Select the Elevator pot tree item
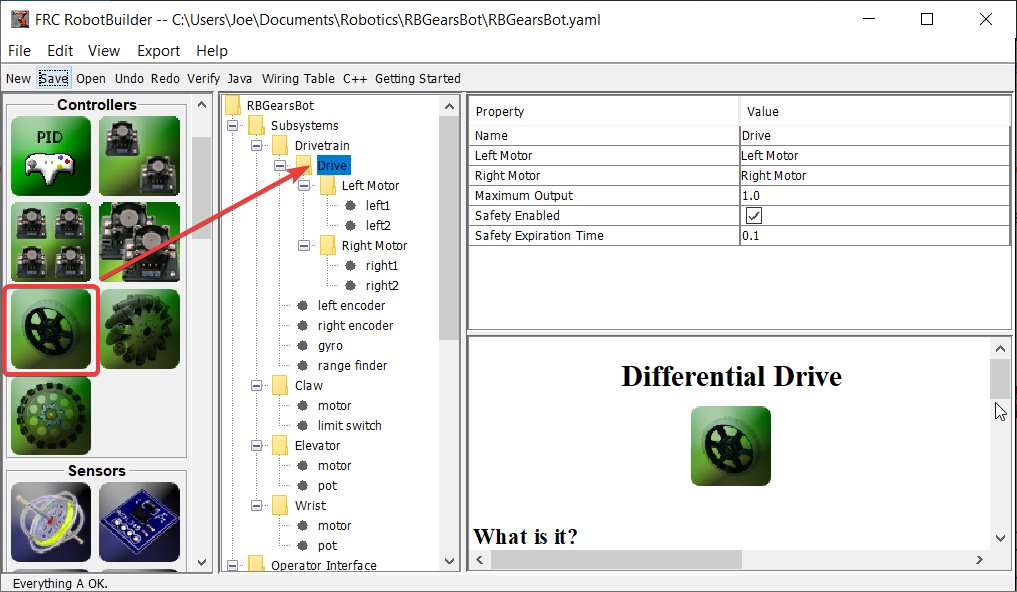 click(327, 486)
